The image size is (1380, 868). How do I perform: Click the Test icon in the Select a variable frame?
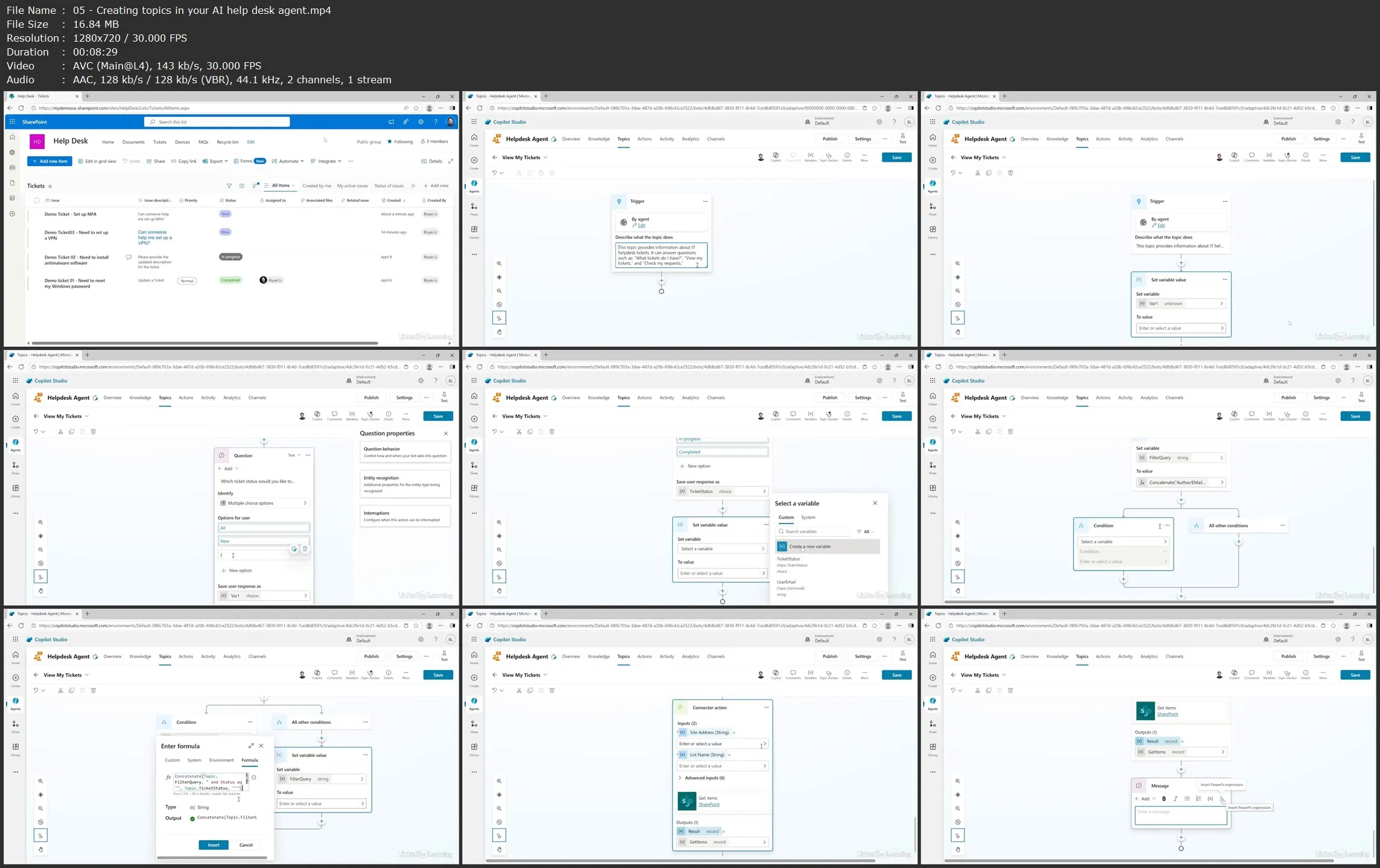[903, 398]
